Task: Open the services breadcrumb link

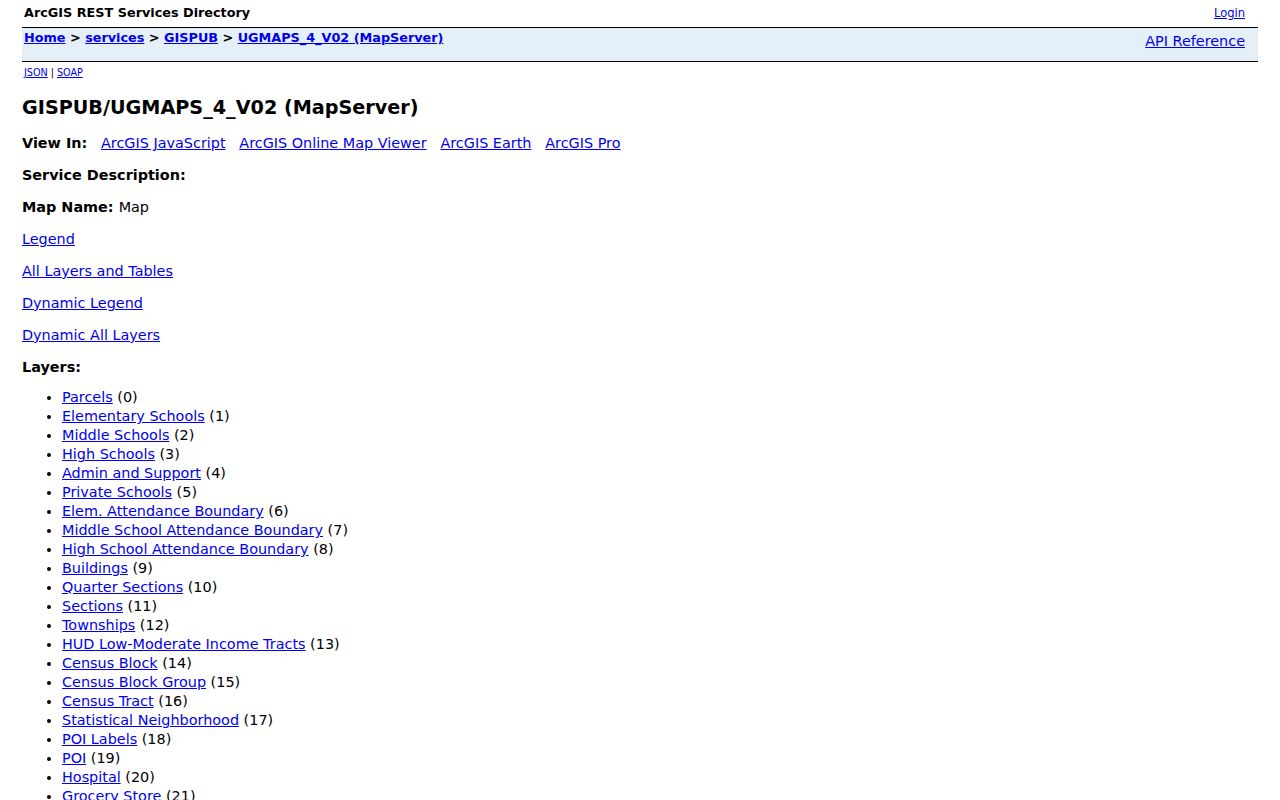Action: click(x=115, y=38)
